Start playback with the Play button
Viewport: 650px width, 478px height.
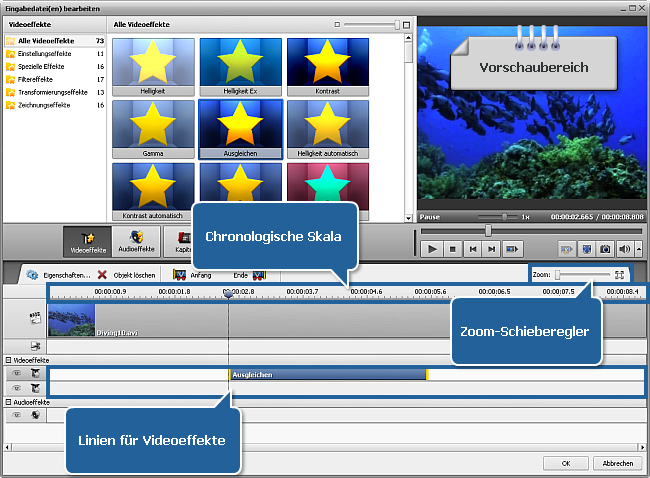click(x=432, y=249)
